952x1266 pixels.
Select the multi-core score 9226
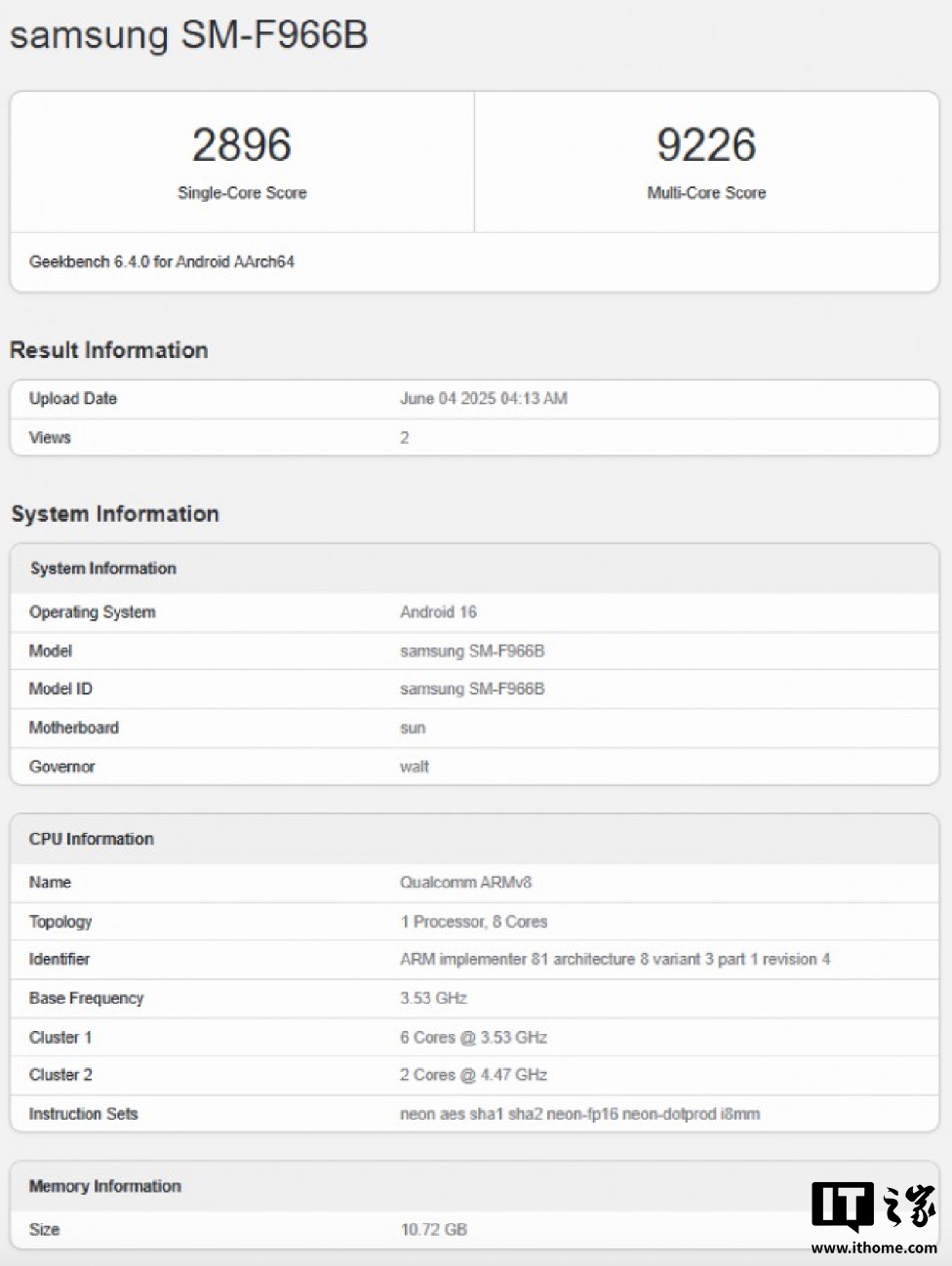pyautogui.click(x=705, y=145)
